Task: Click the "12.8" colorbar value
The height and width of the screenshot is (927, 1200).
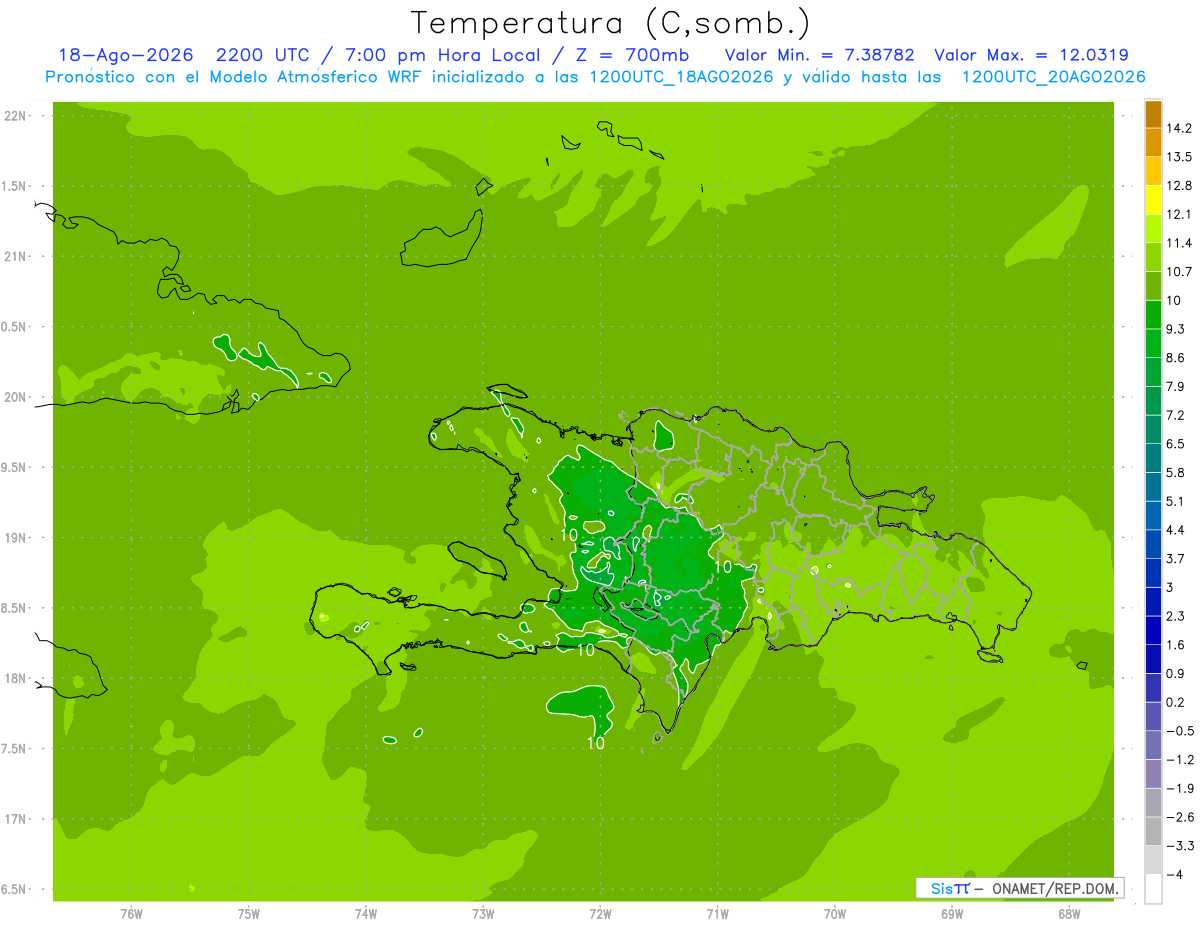Action: point(1180,186)
